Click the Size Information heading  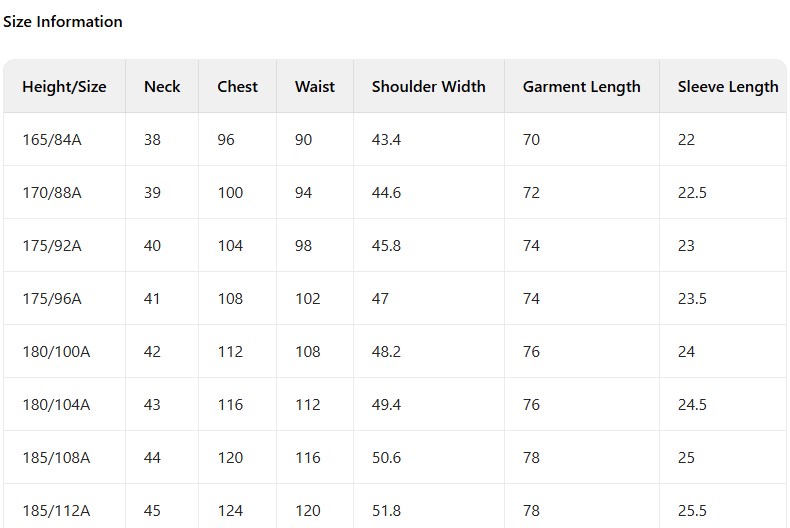pos(63,22)
